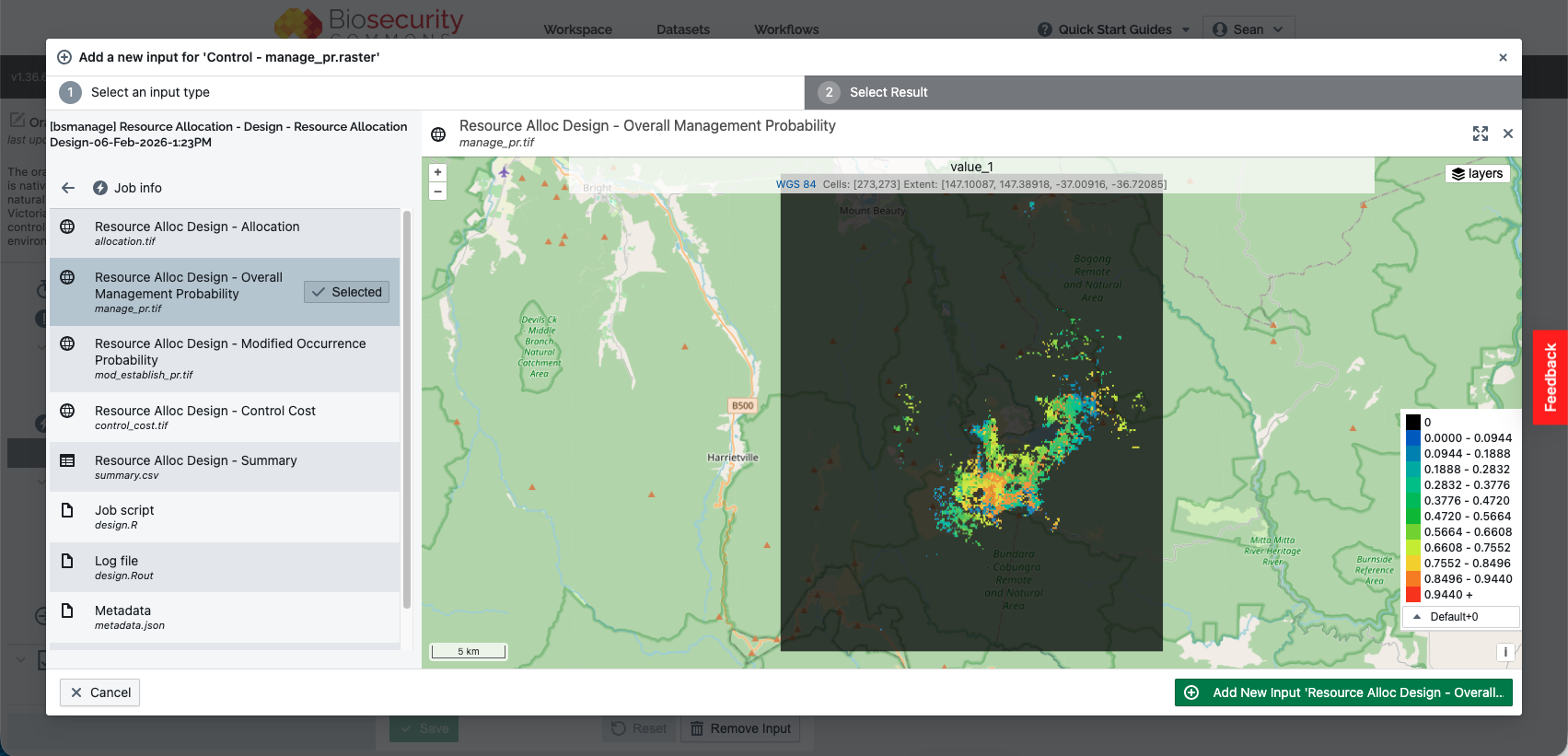This screenshot has width=1568, height=756.
Task: Expand the map to fullscreen
Action: coord(1481,134)
